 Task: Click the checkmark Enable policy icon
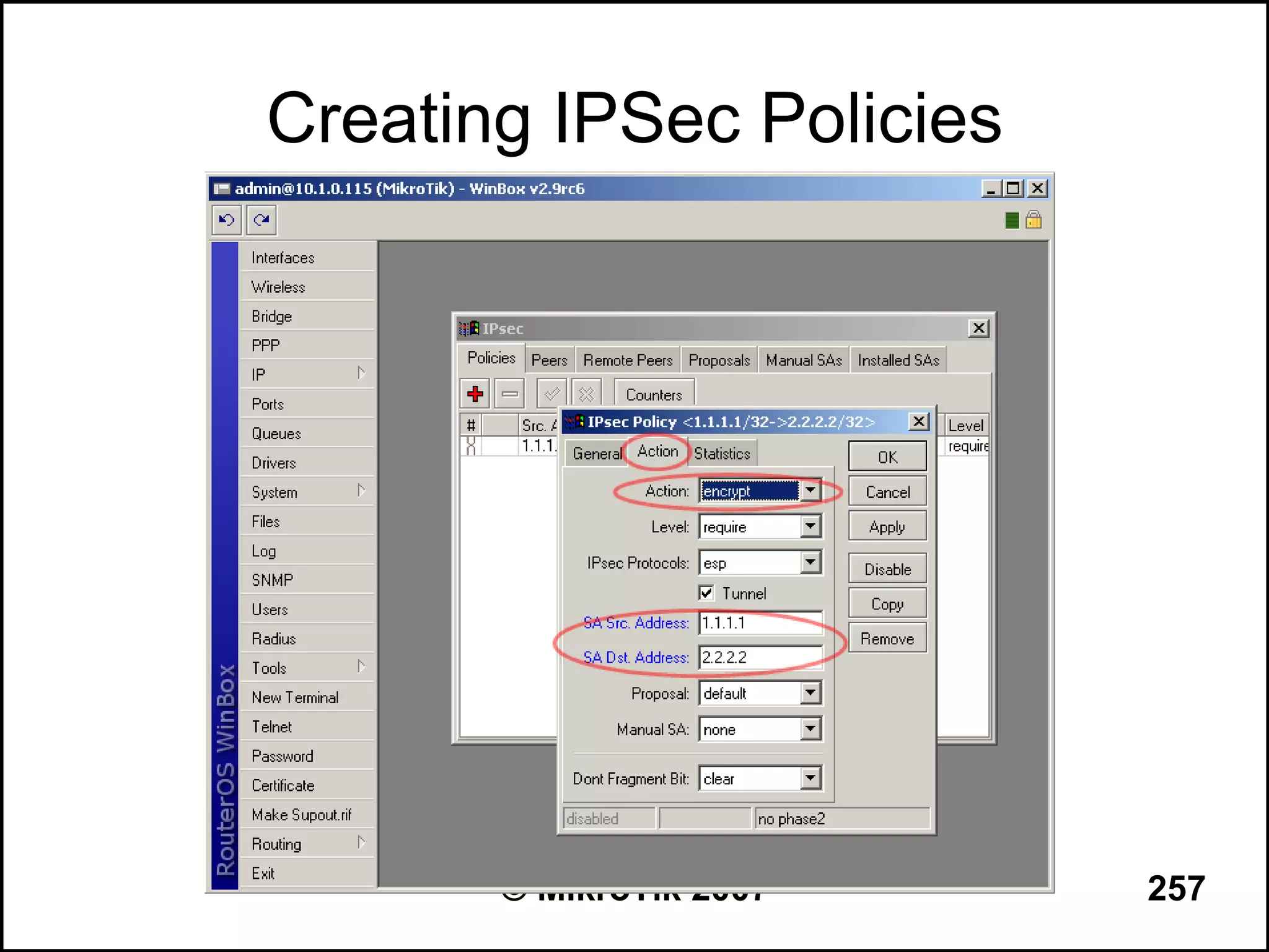551,393
